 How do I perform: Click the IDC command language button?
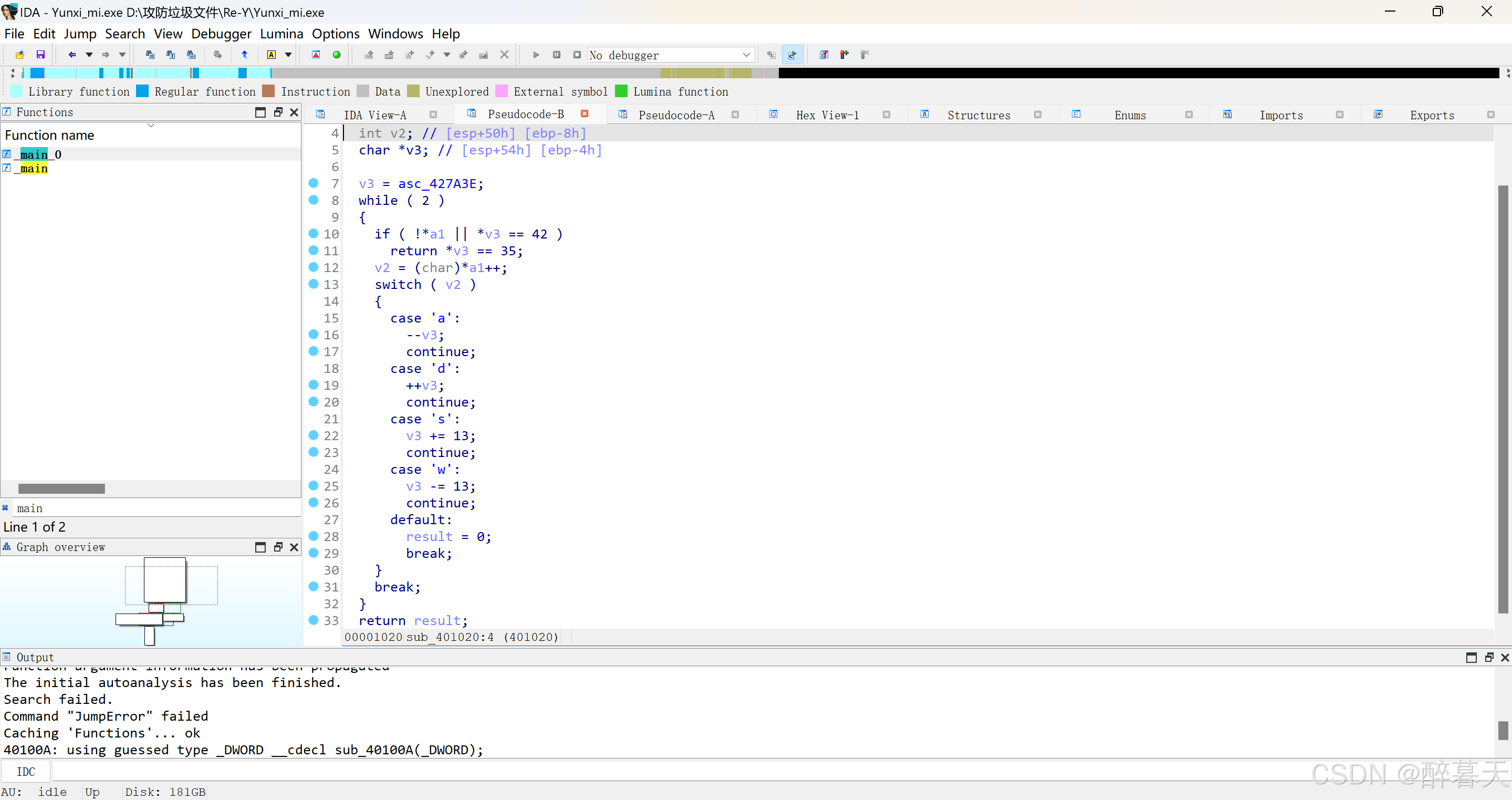26,771
